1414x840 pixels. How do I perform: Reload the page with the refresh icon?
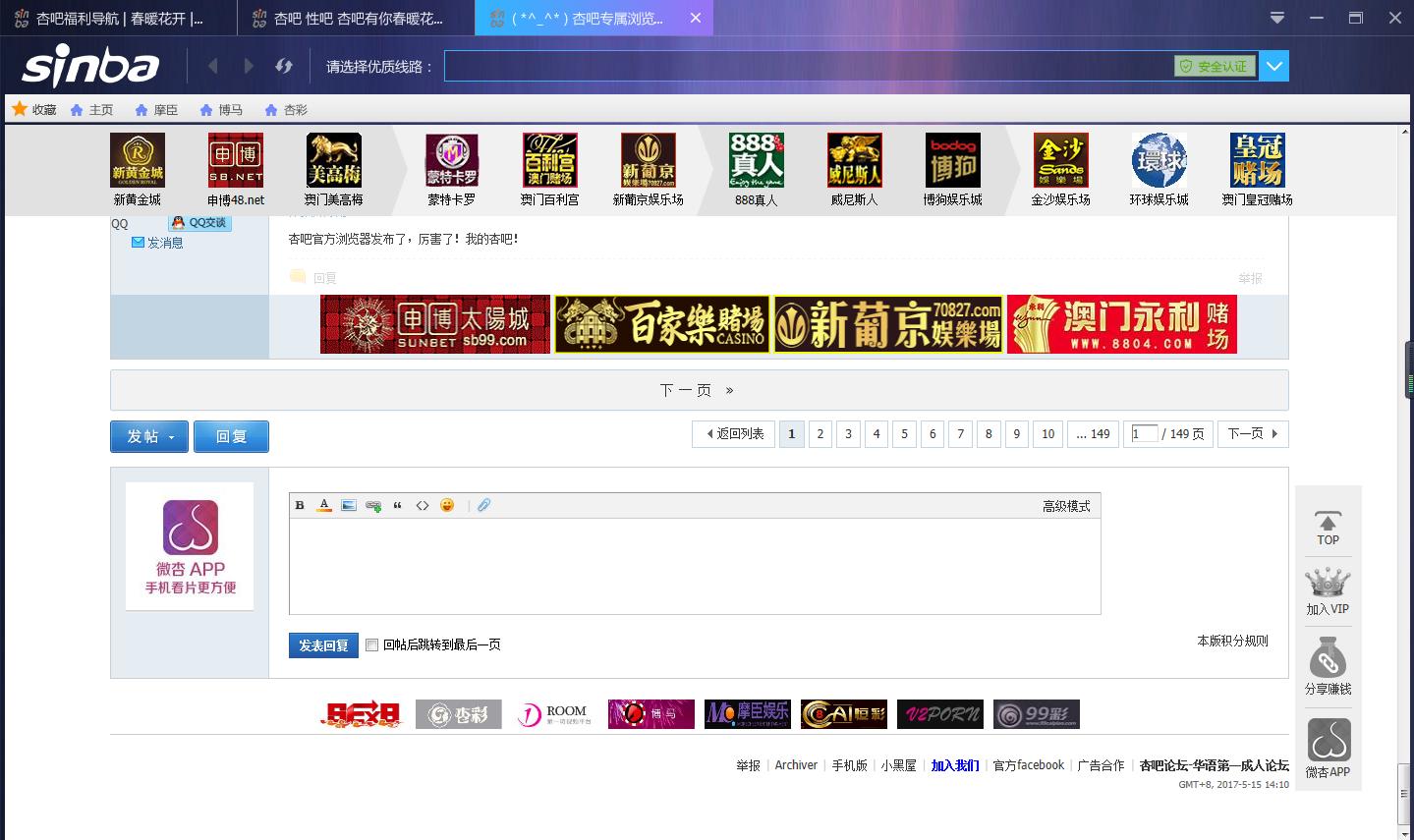(x=284, y=66)
